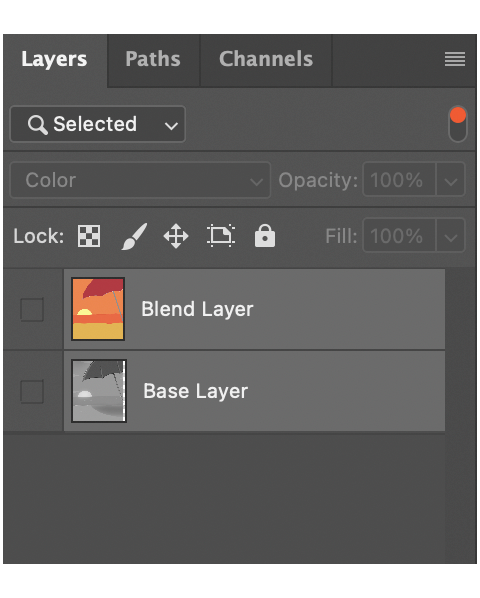Click the lock image pixels brush icon

[x=134, y=236]
